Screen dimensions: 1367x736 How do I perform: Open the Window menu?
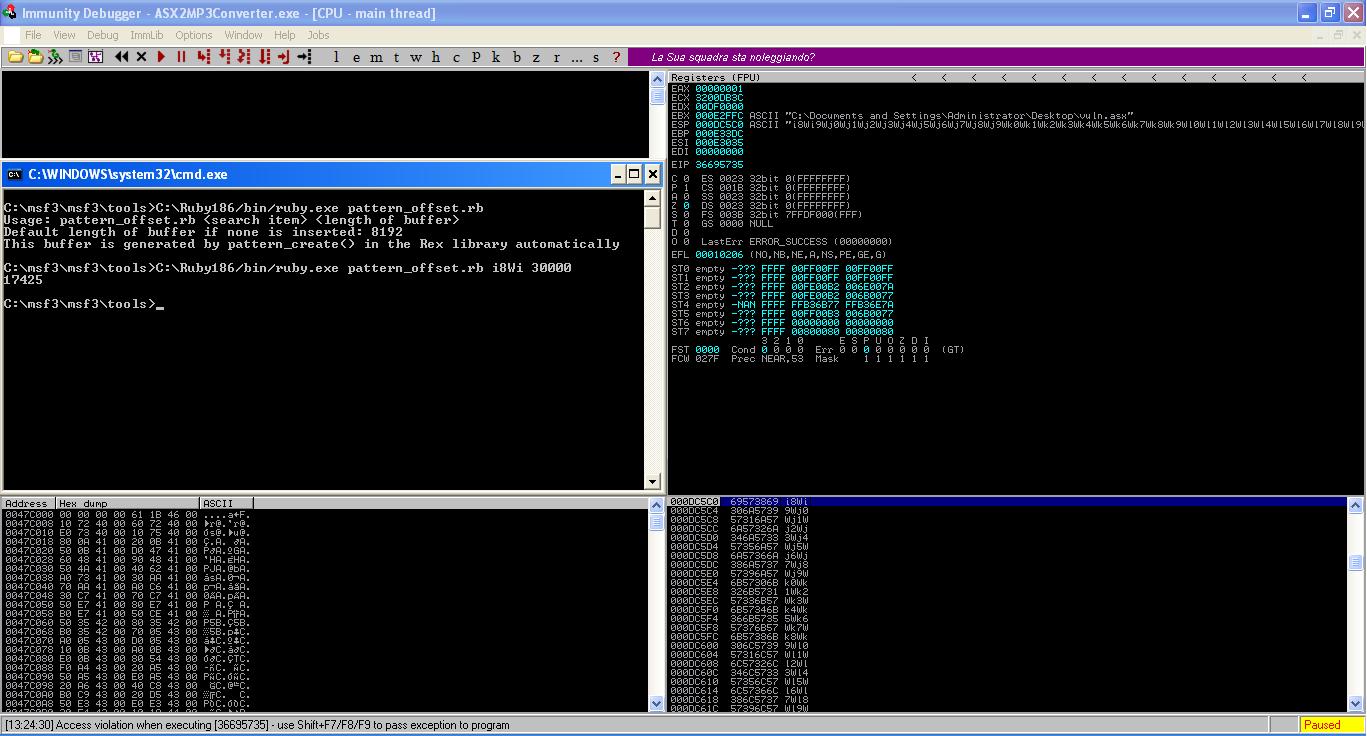coord(243,35)
